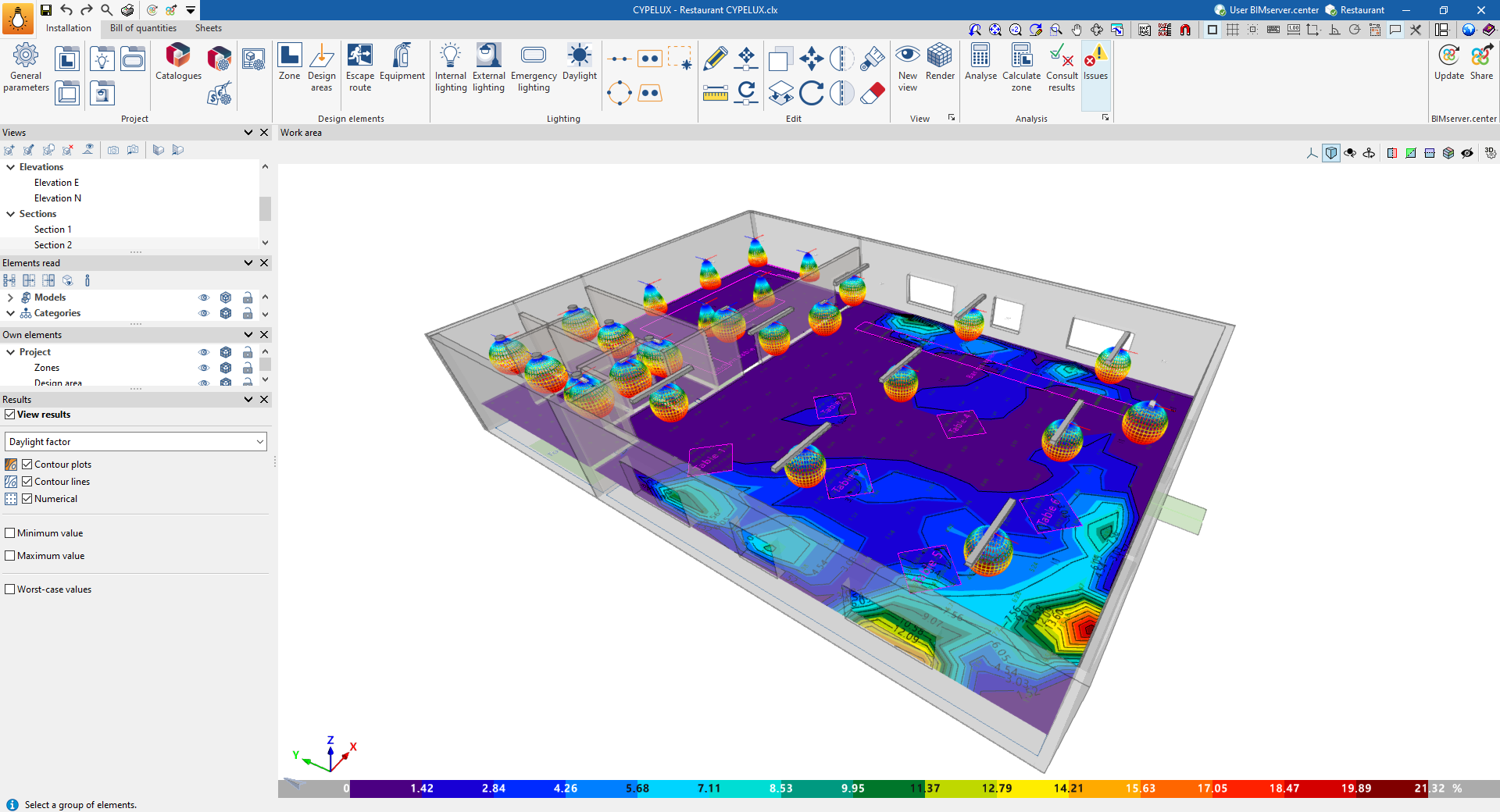The width and height of the screenshot is (1500, 812).
Task: Switch to the Sheets tab
Action: [x=209, y=28]
